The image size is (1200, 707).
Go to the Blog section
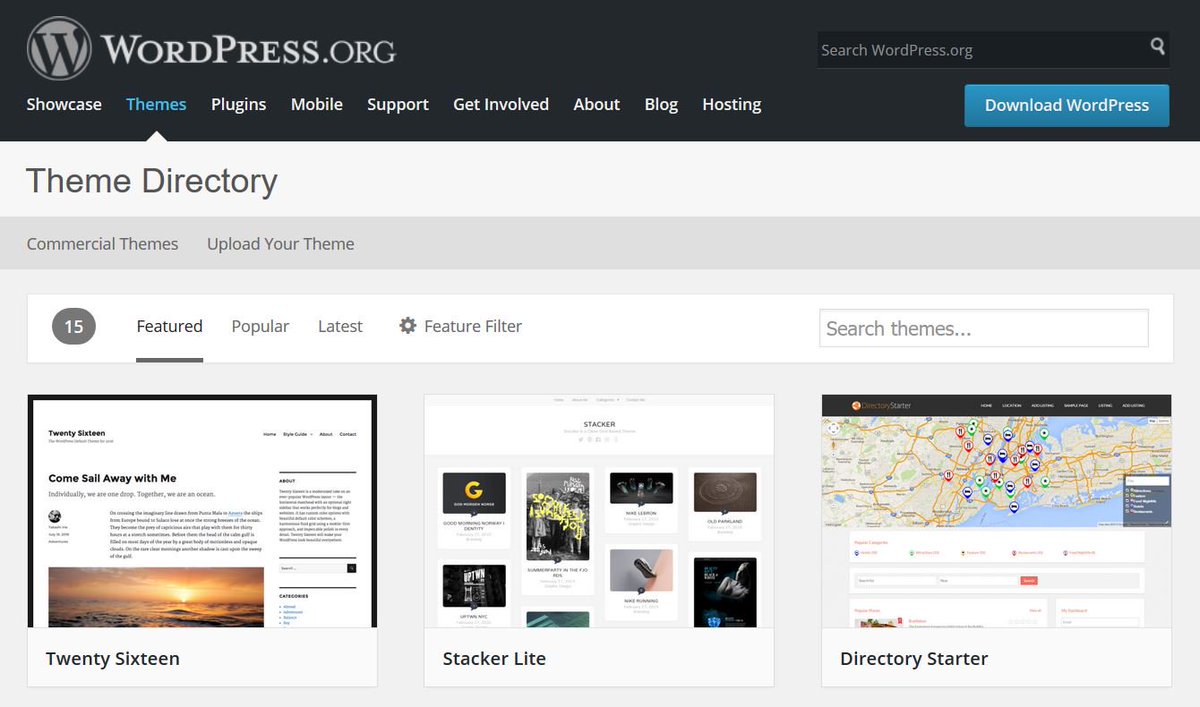coord(661,104)
